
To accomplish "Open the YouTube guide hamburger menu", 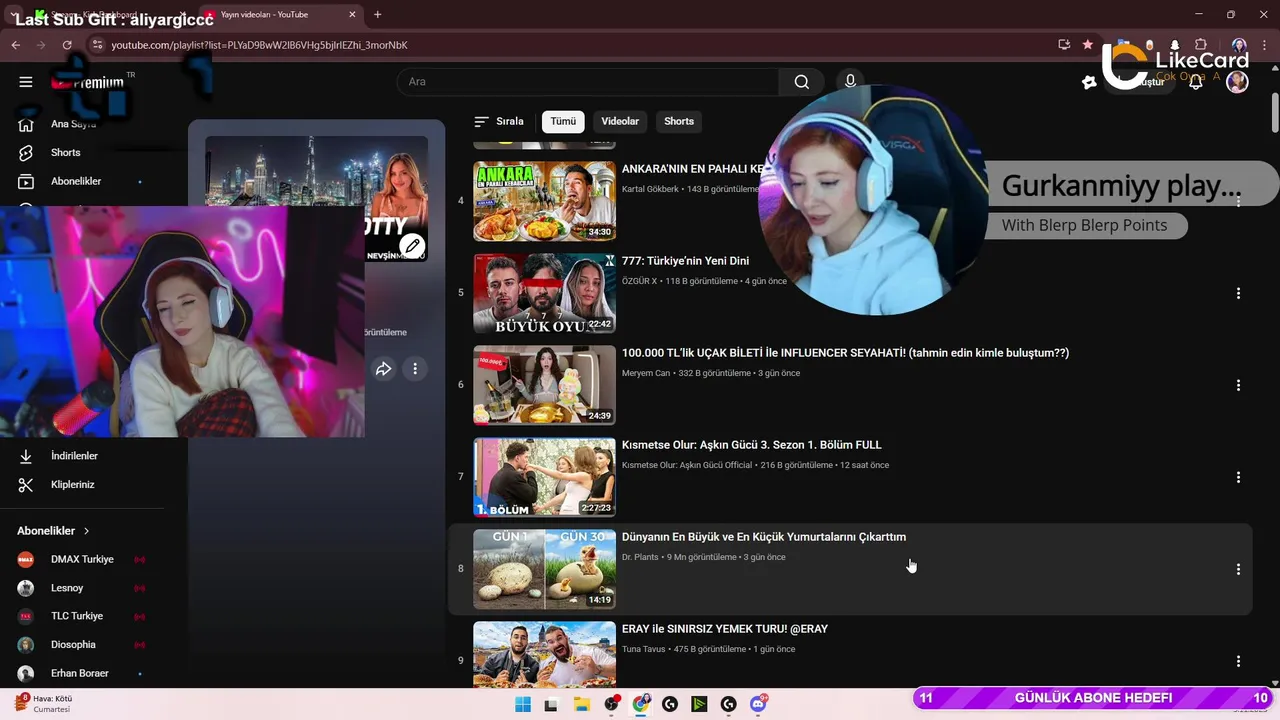I will [26, 82].
